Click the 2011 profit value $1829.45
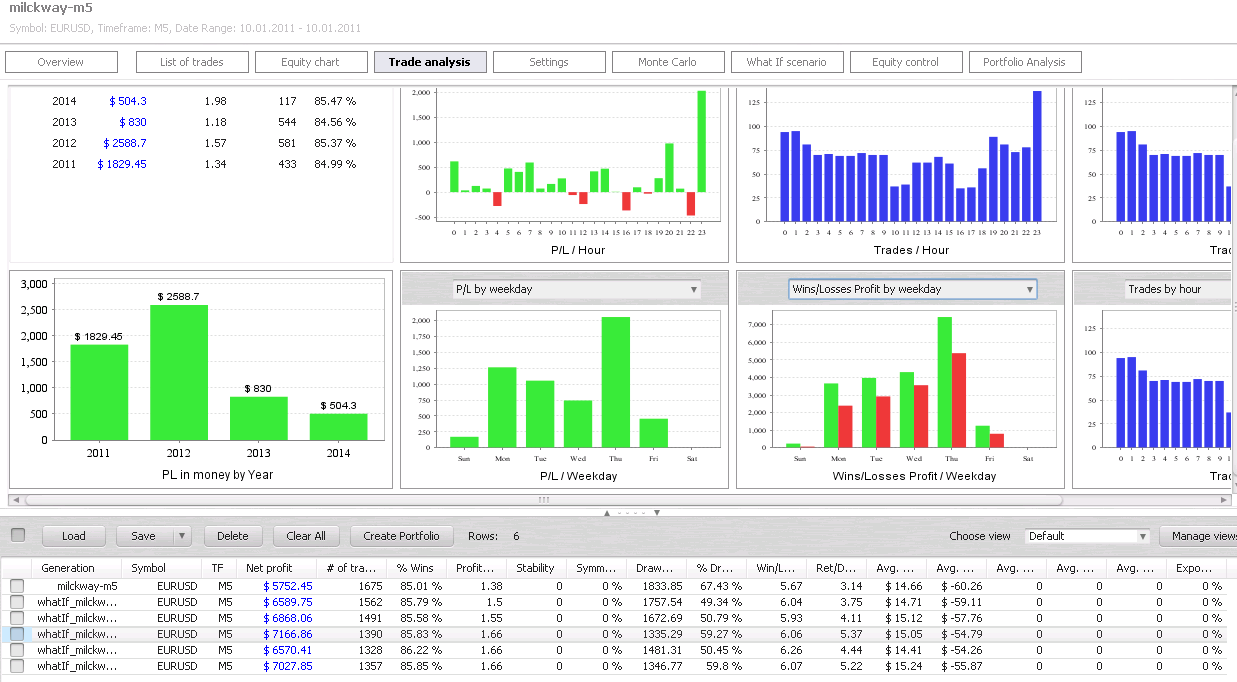Screen dimensions: 1237x682 click(x=122, y=164)
